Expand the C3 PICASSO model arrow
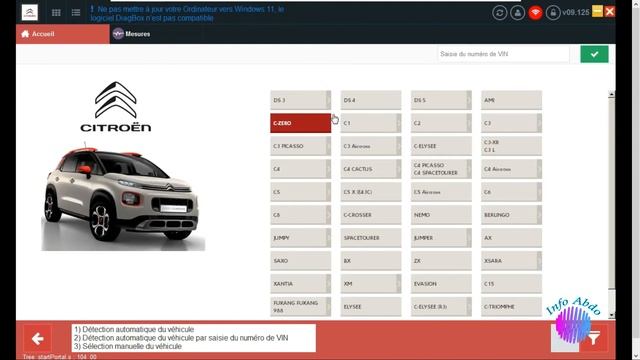Screen dimensions: 640x360 [x=328, y=146]
